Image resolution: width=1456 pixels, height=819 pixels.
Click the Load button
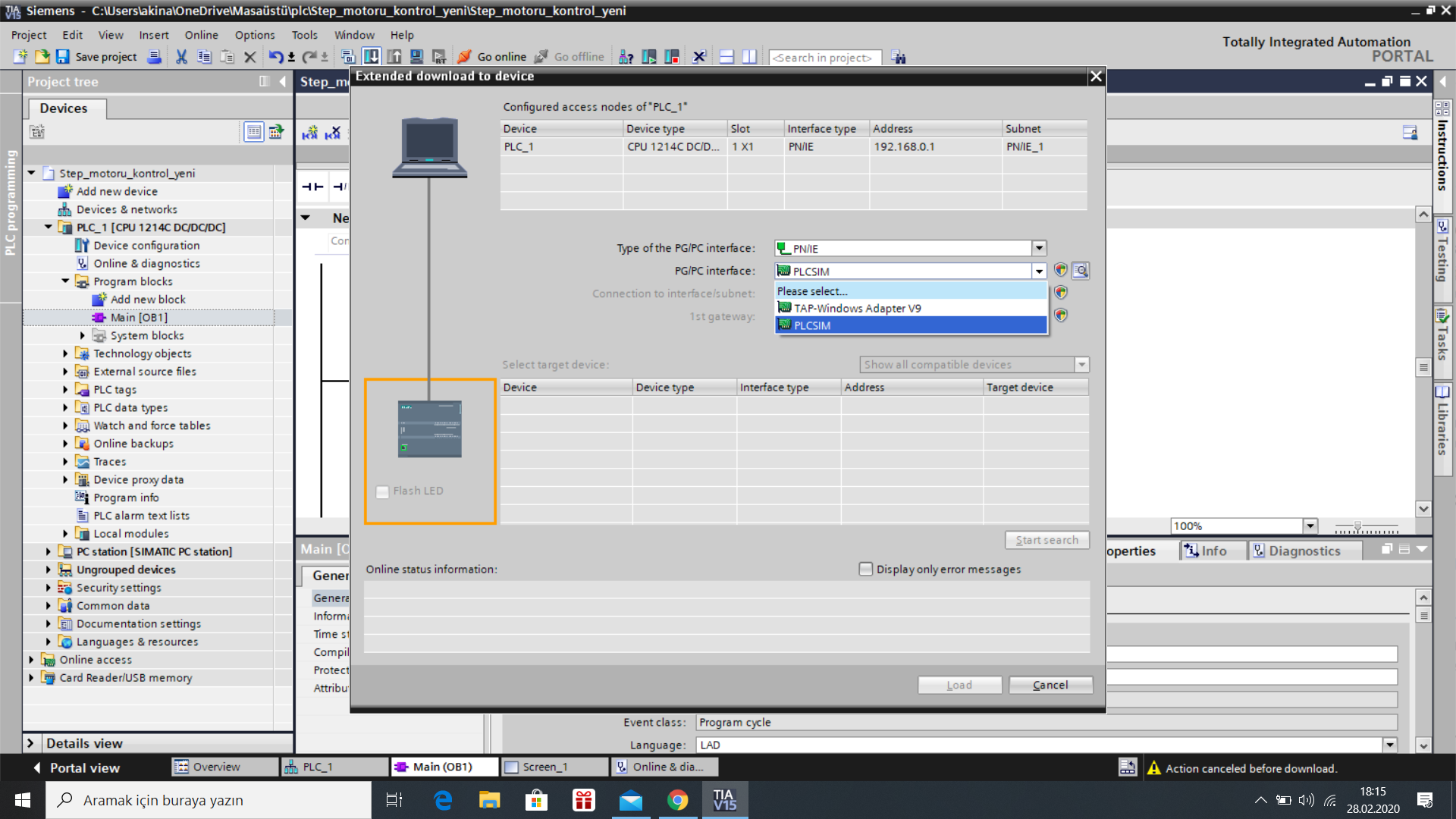tap(959, 686)
